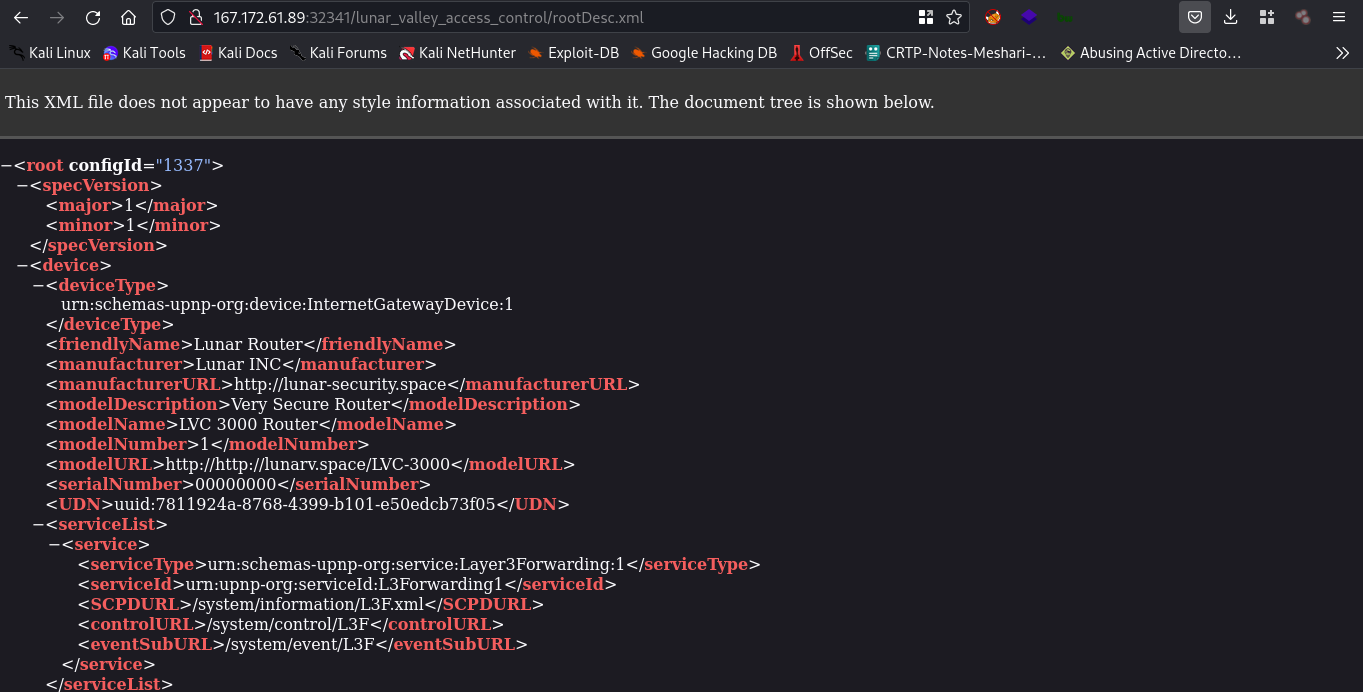This screenshot has width=1363, height=692.
Task: Collapse the opening service node
Action: point(54,544)
